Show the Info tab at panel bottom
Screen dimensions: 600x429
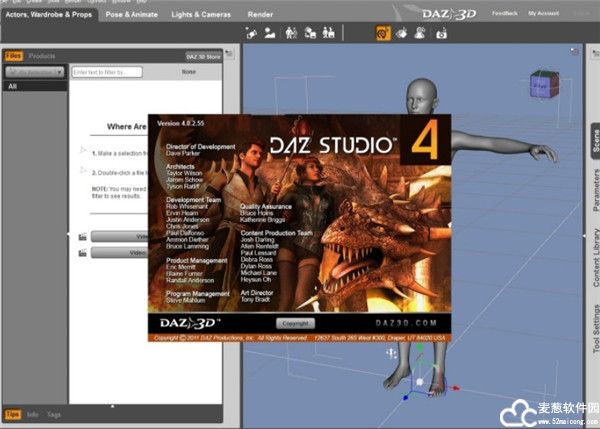click(32, 413)
